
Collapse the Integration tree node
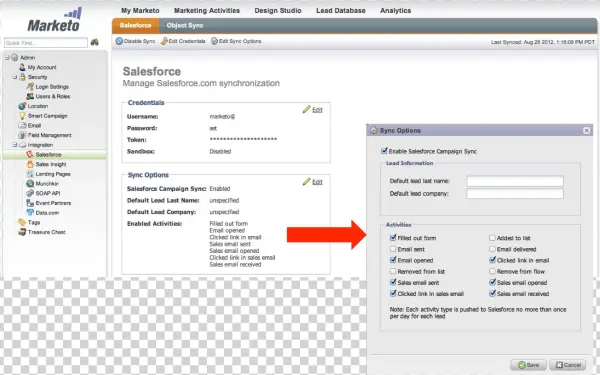pos(15,145)
